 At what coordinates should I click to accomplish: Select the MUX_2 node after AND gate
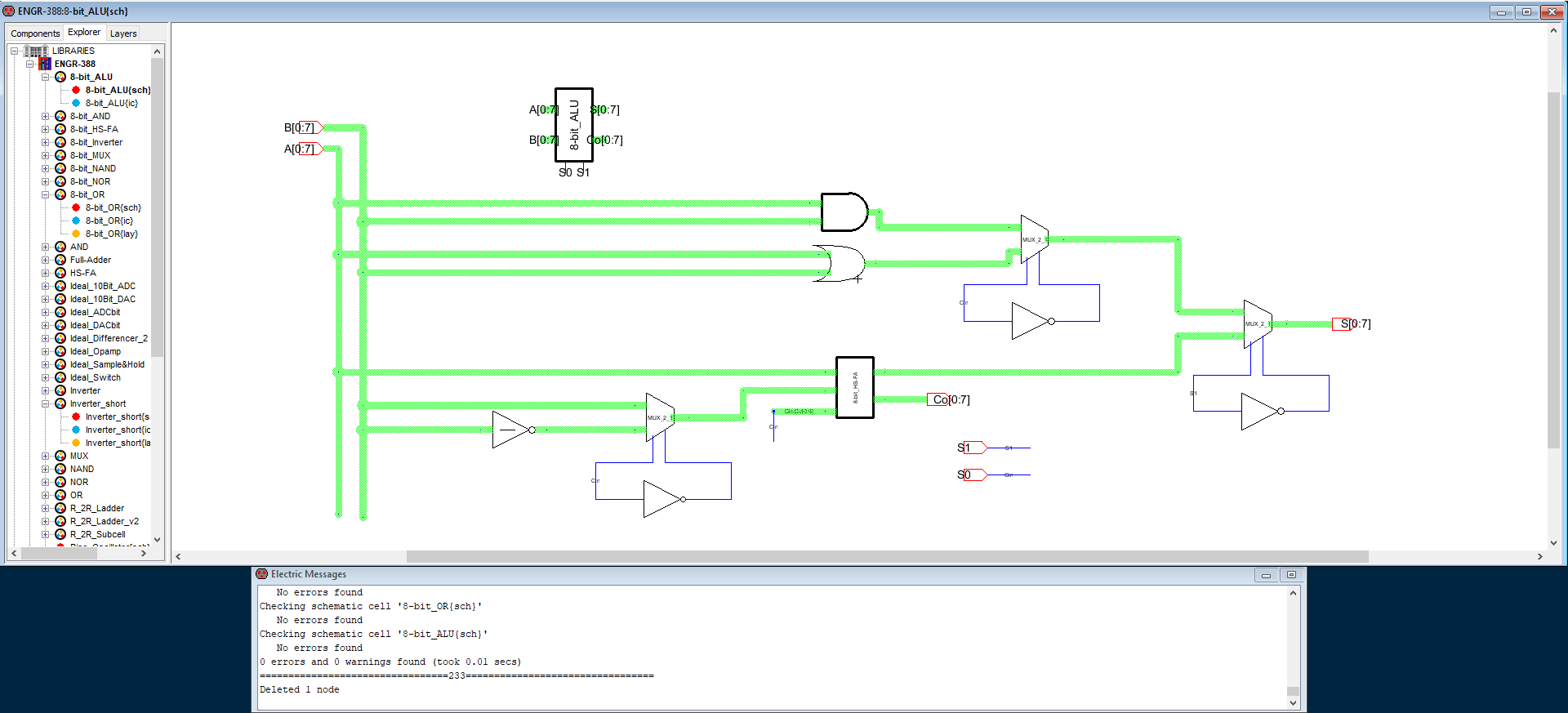click(1034, 239)
